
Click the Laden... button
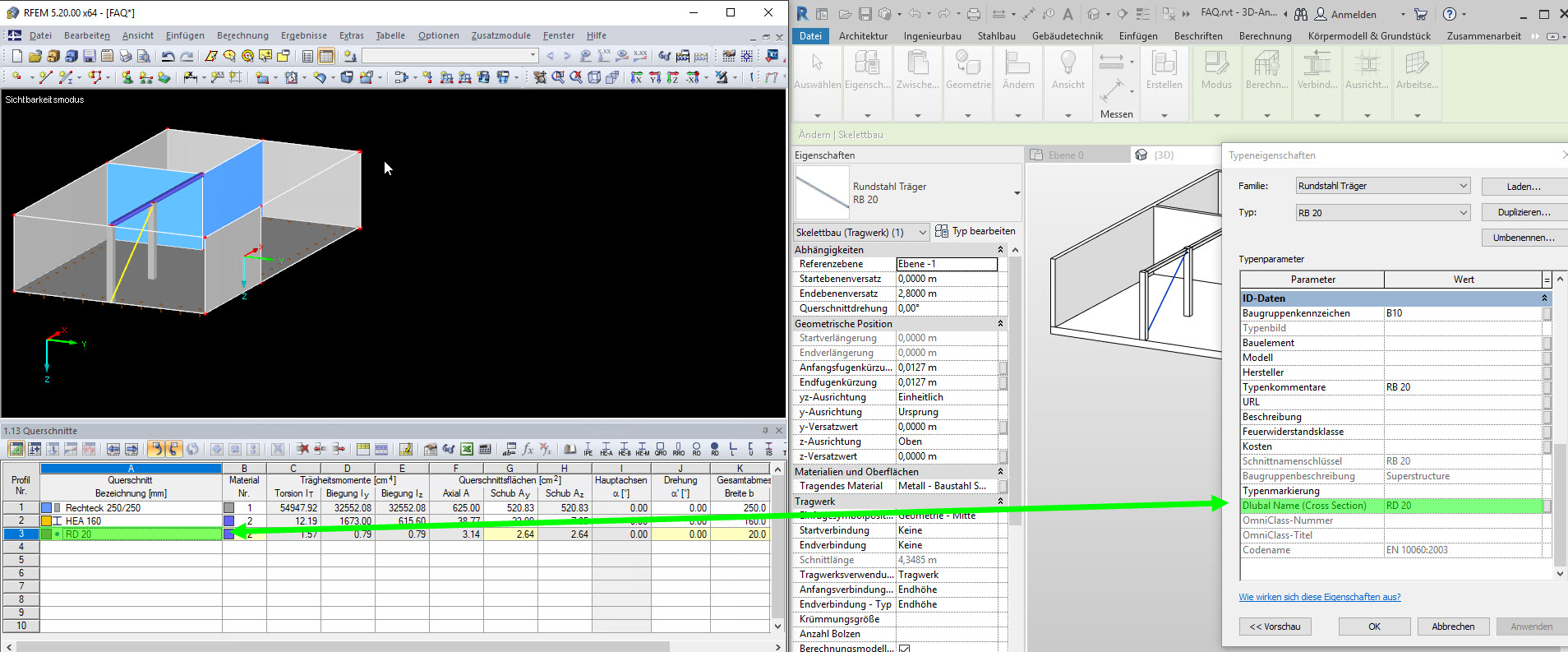pyautogui.click(x=1524, y=187)
